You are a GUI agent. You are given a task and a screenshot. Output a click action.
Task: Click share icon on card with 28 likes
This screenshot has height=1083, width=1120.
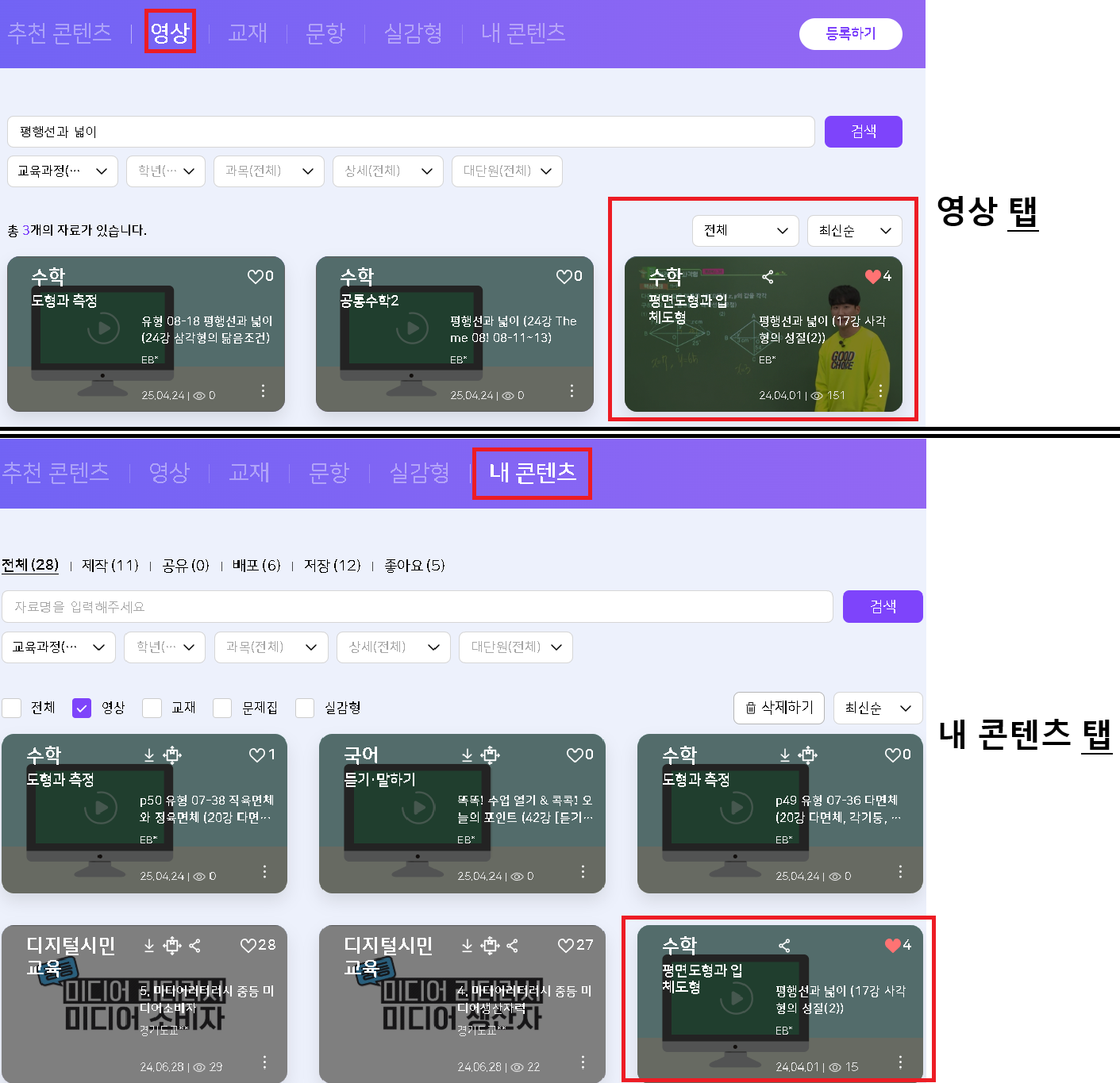[x=195, y=945]
